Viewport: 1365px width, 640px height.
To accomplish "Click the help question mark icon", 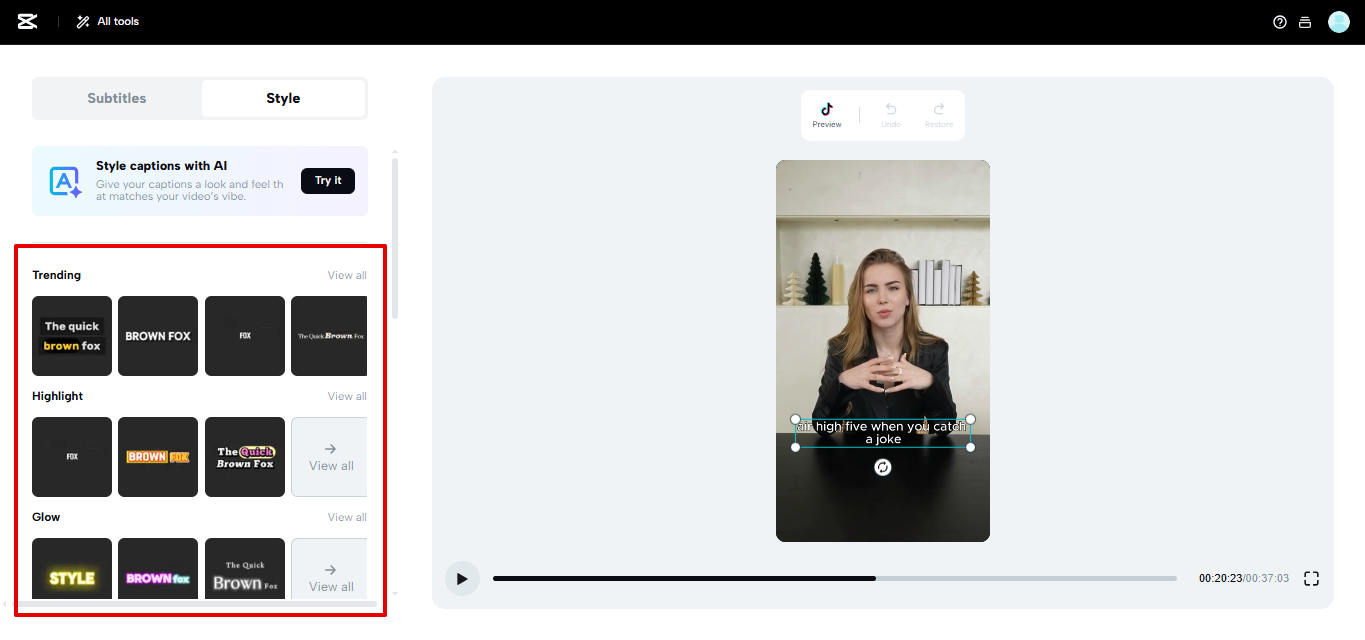I will pyautogui.click(x=1279, y=21).
